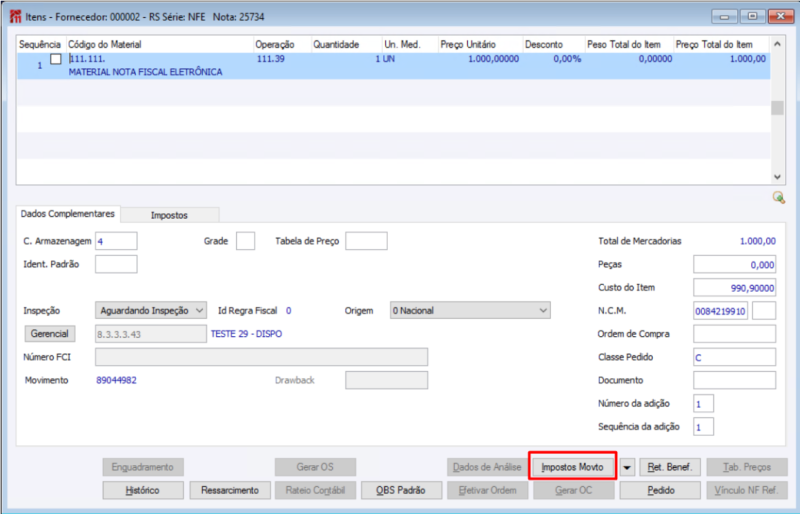Click the Total de Mercadorias value 1.000,00
The image size is (800, 514).
point(758,241)
